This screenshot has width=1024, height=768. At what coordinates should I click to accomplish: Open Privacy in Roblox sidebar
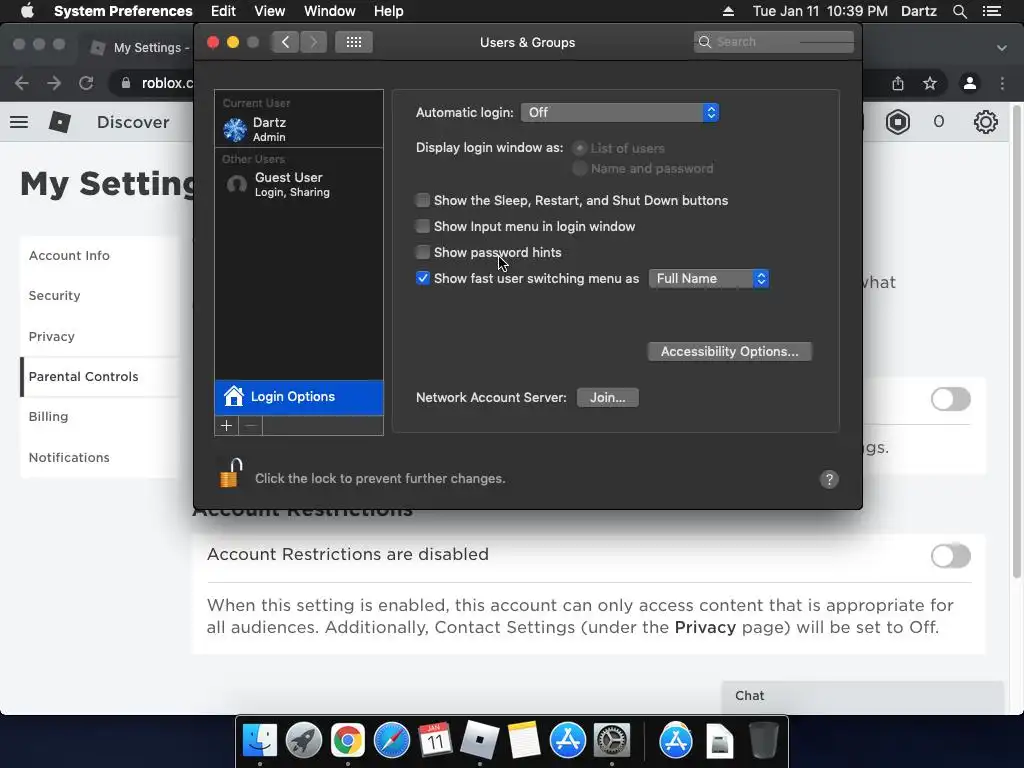[x=52, y=336]
